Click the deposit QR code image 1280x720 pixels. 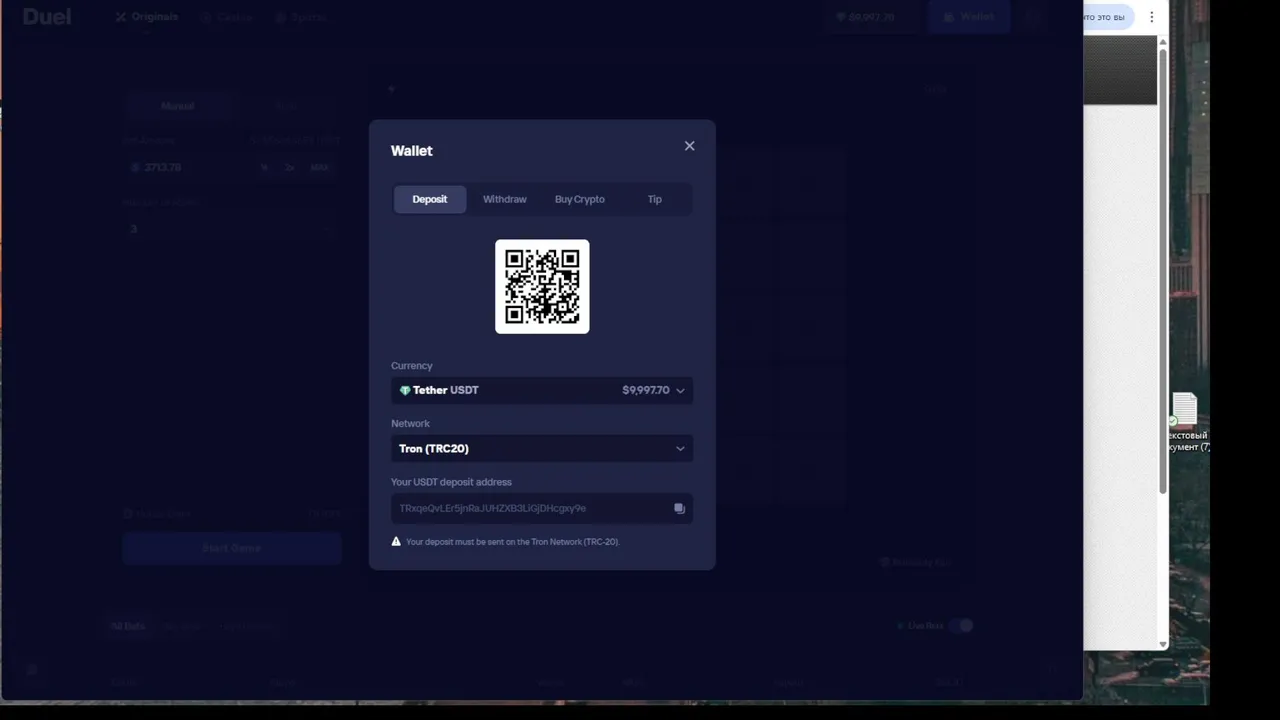click(542, 286)
